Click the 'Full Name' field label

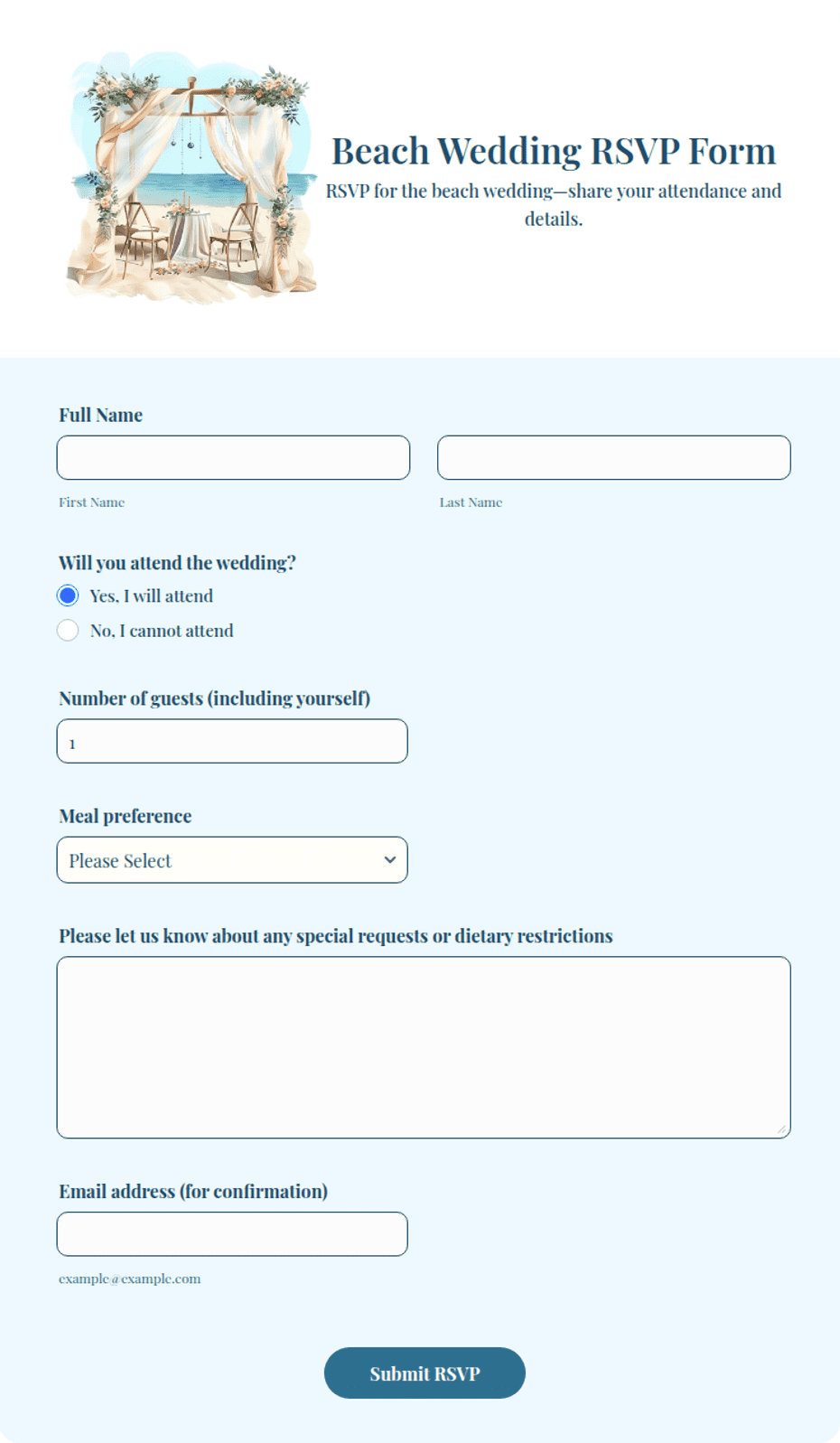pyautogui.click(x=101, y=415)
